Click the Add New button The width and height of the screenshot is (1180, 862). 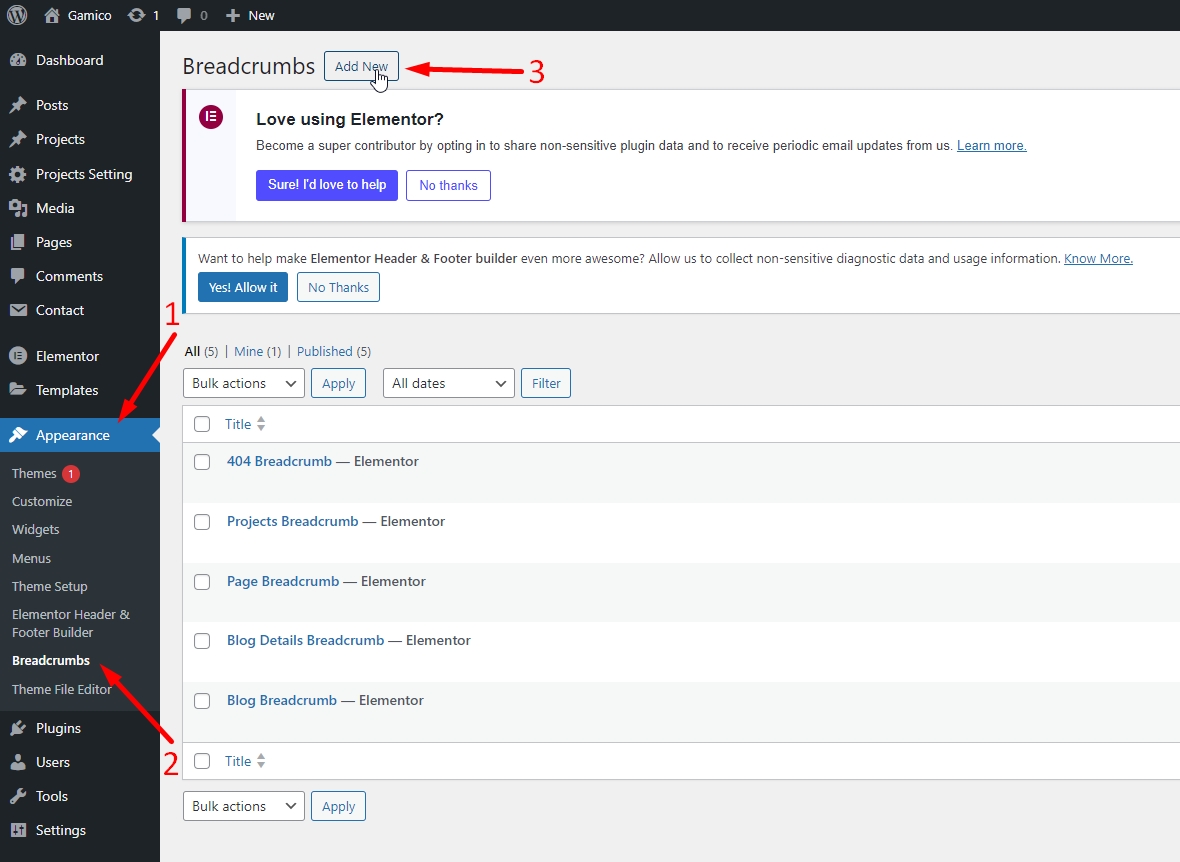(x=361, y=66)
